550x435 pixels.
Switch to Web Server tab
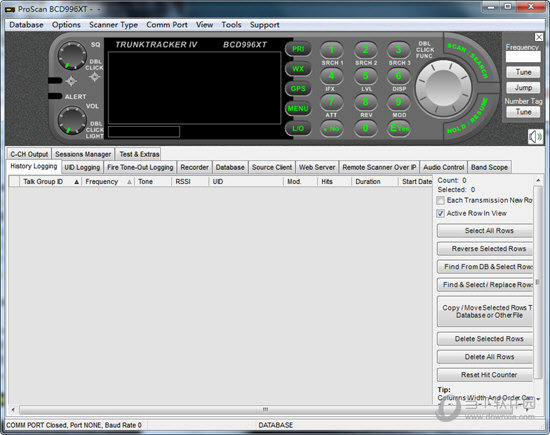(x=317, y=167)
